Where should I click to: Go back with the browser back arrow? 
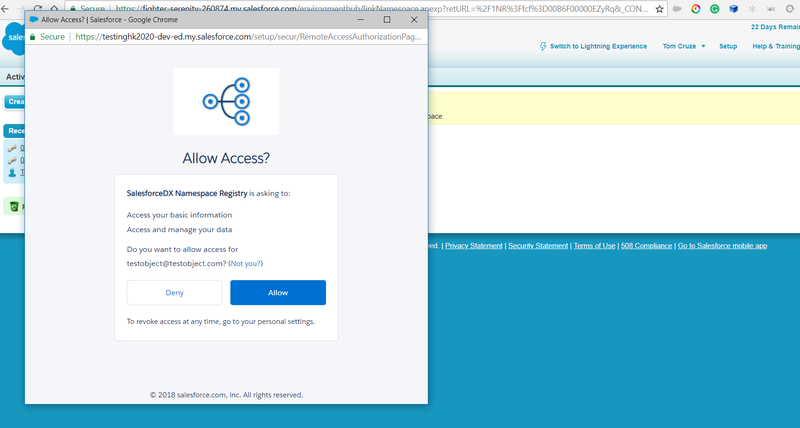click(5, 9)
